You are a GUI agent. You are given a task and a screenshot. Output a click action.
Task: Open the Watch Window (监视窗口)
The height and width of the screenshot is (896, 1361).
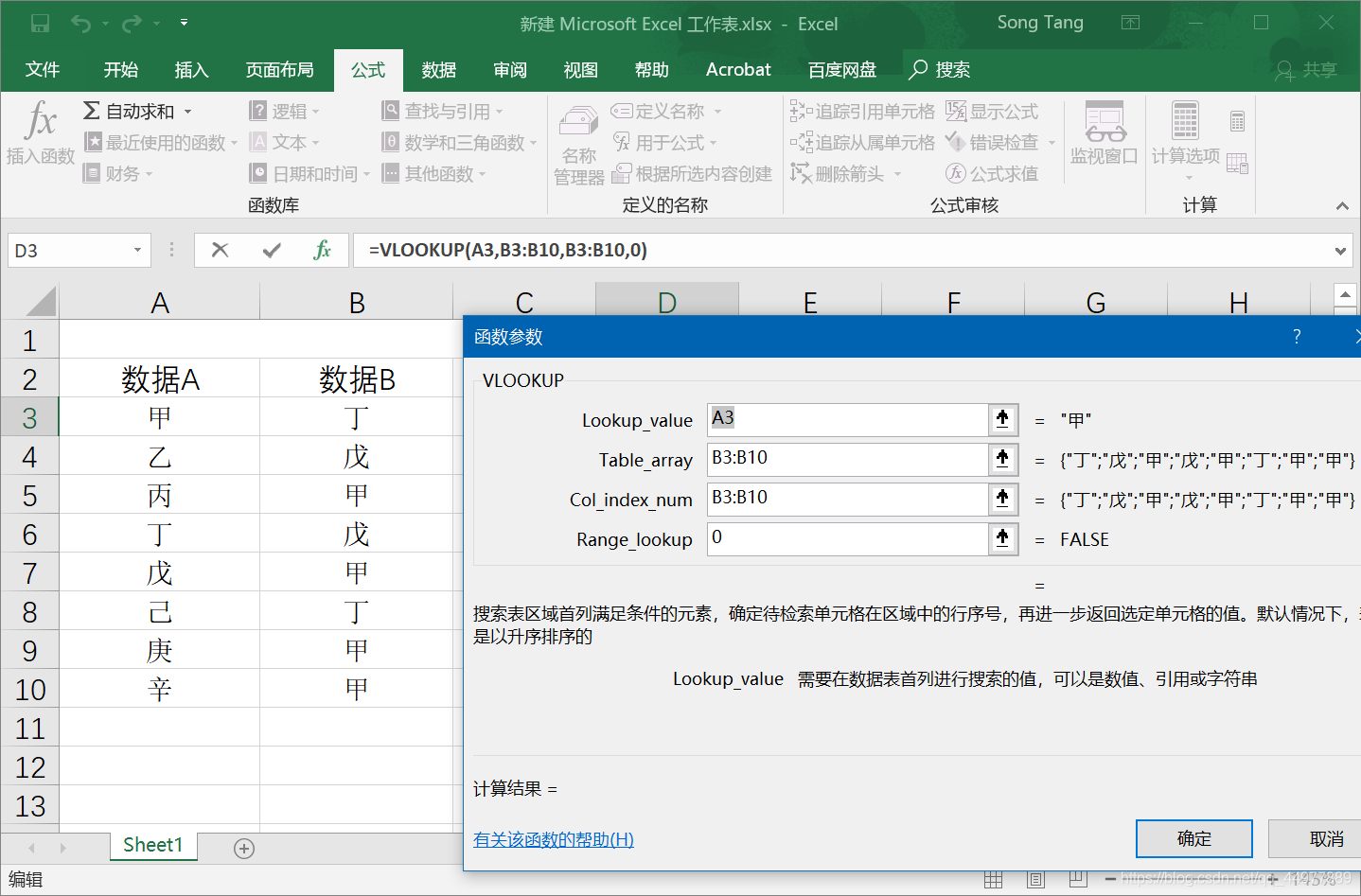(x=1105, y=133)
